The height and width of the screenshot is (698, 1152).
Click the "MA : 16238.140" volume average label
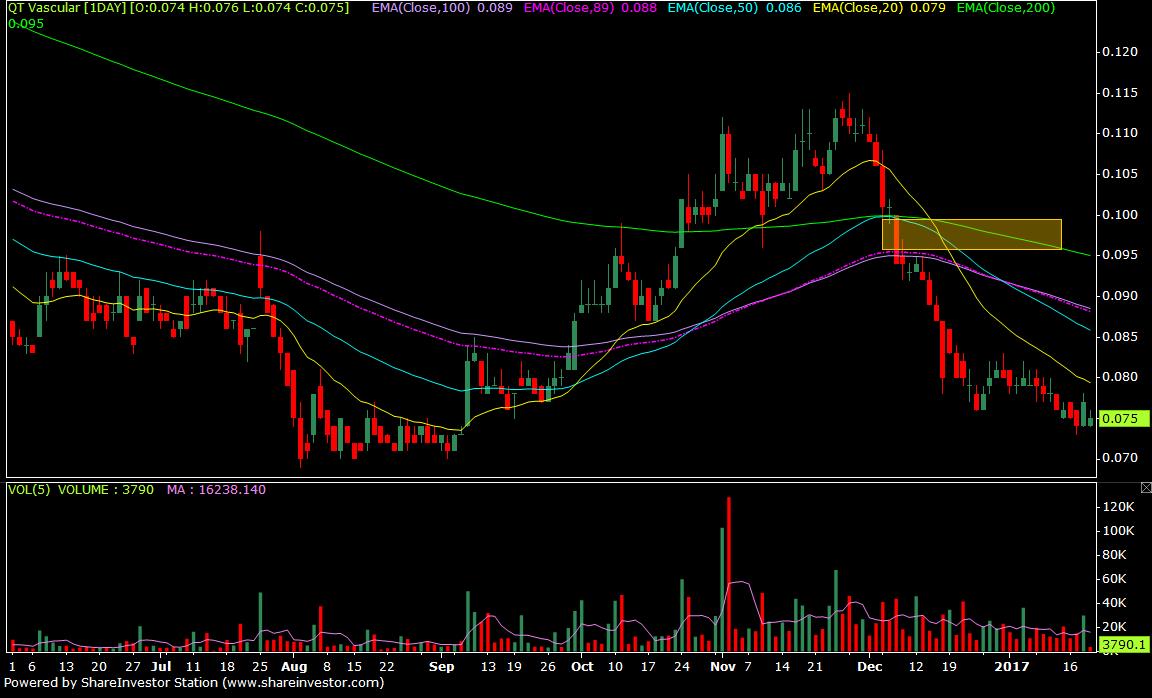216,489
